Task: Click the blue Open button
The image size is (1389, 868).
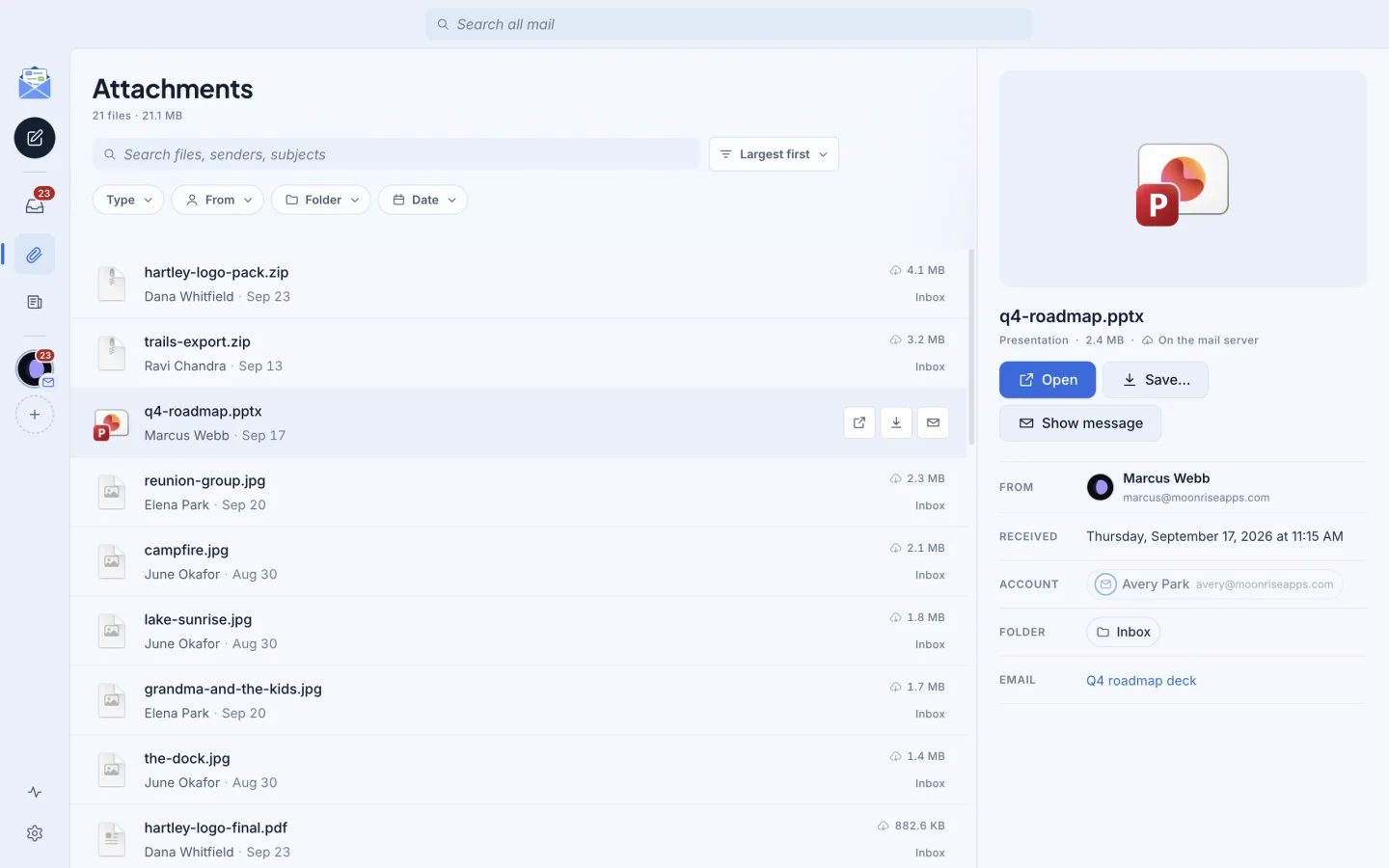Action: tap(1048, 380)
